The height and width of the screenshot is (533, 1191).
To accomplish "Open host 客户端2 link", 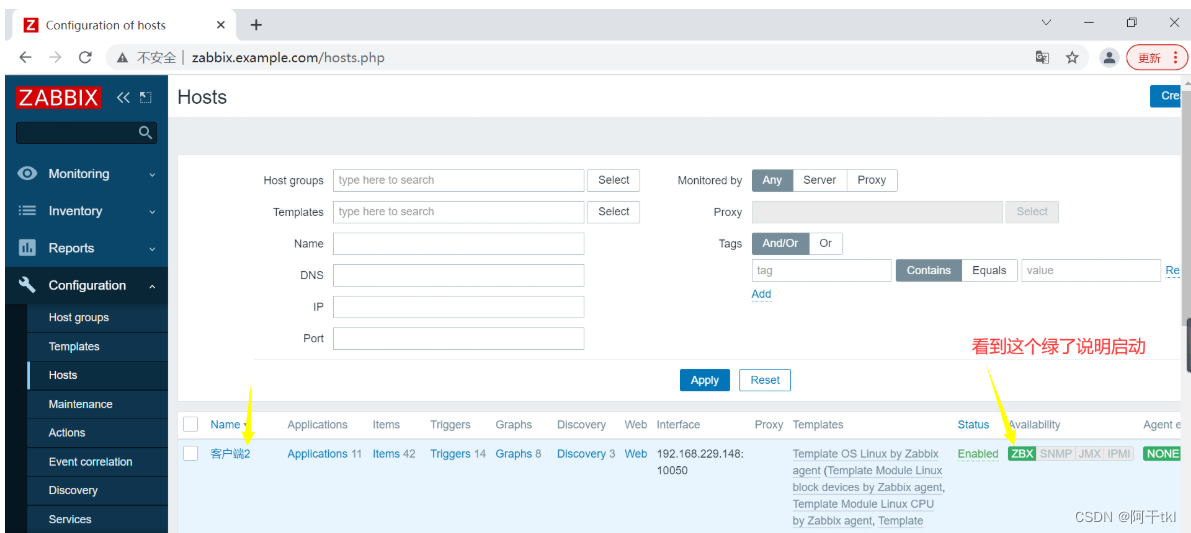I will click(x=230, y=453).
